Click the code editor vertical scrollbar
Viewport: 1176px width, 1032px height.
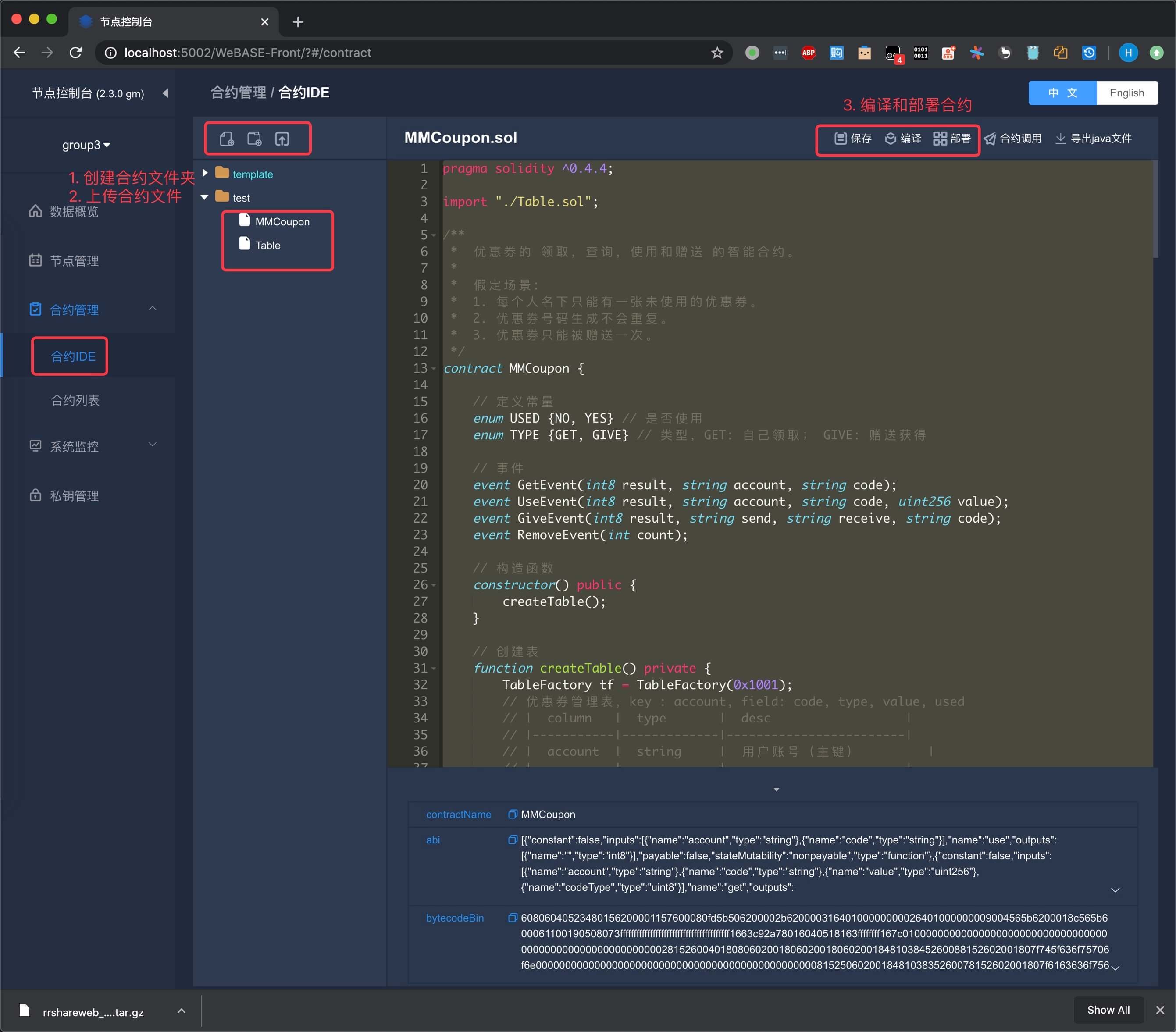click(x=1155, y=209)
